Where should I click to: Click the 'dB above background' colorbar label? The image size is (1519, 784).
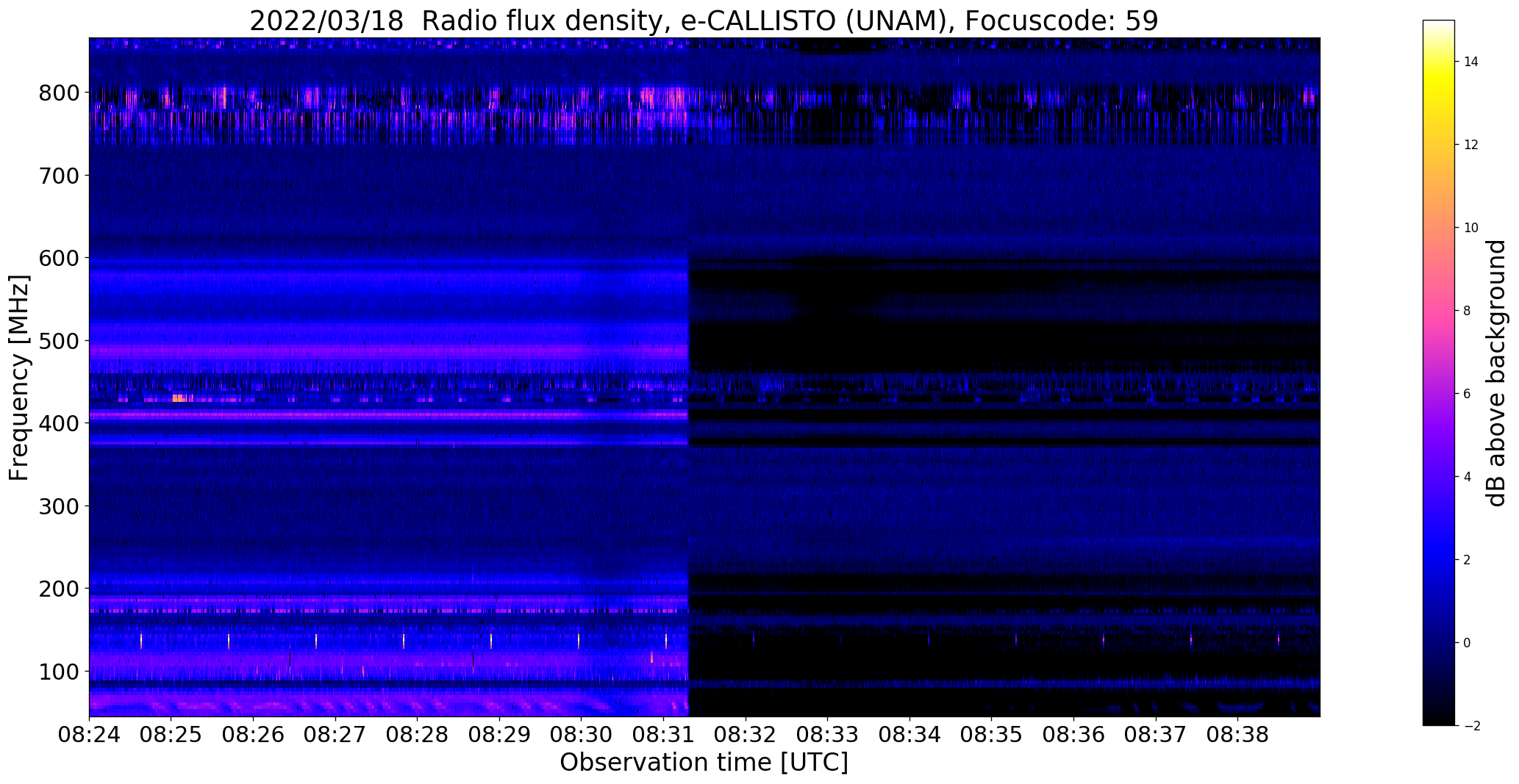click(x=1495, y=373)
